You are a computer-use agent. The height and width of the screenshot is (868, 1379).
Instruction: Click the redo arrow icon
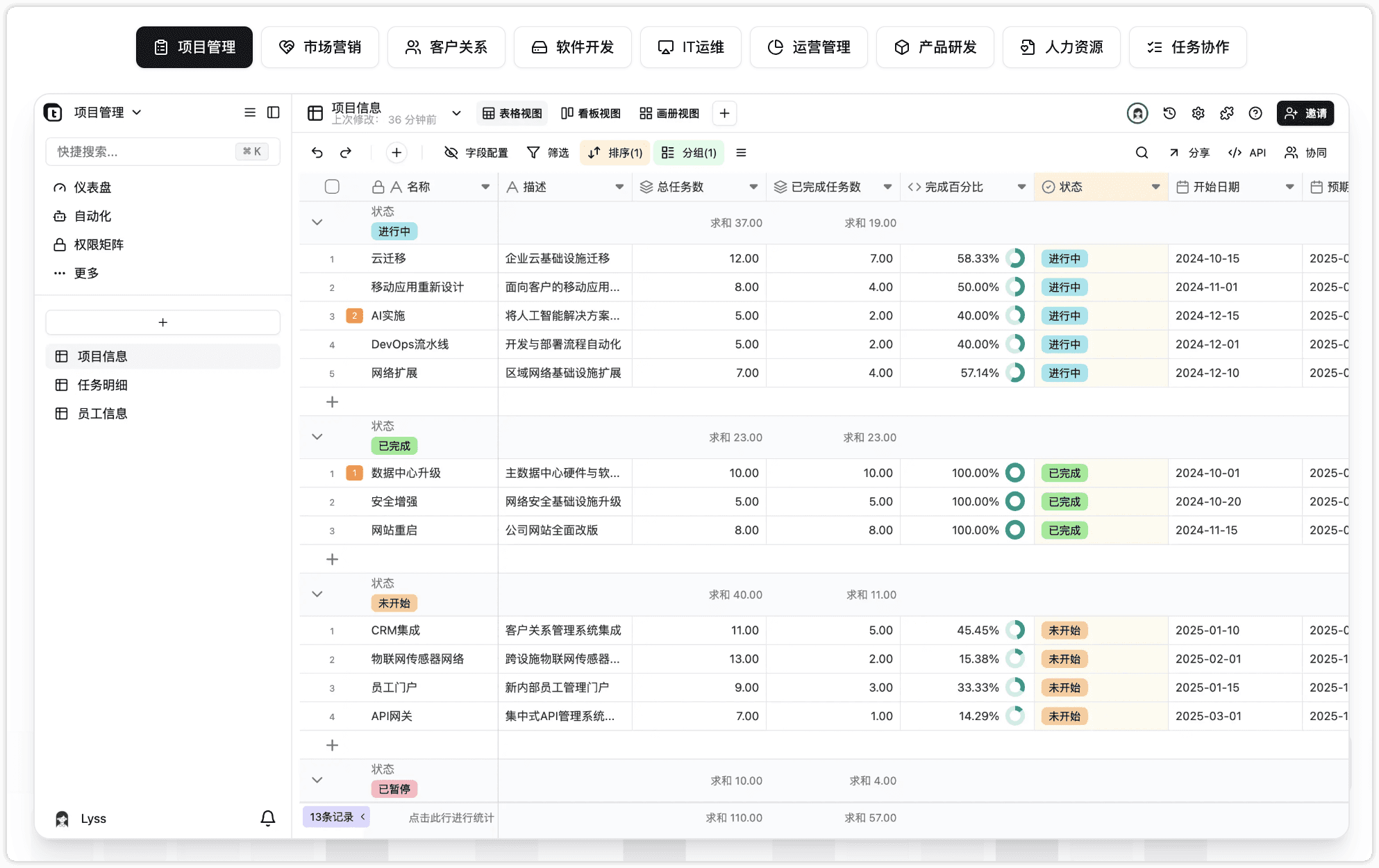(346, 153)
